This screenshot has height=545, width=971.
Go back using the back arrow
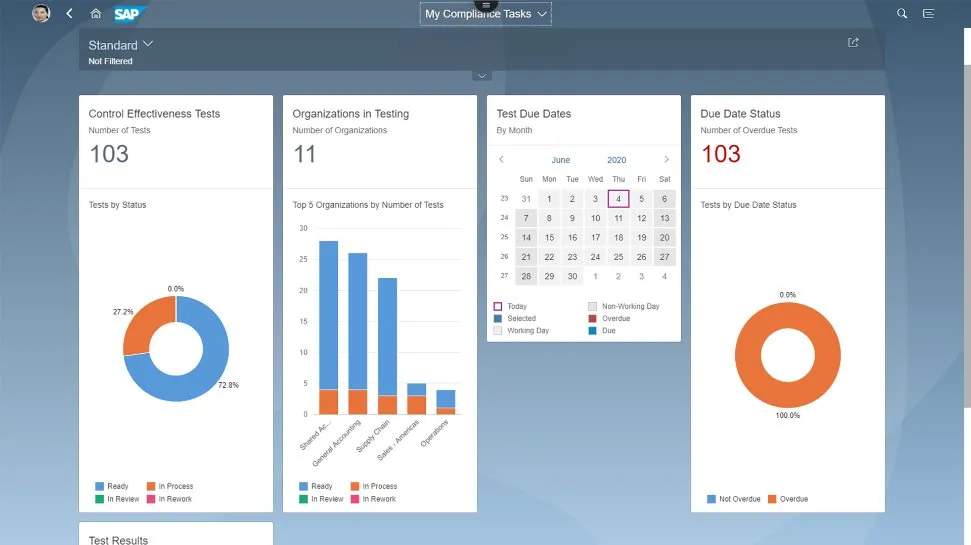69,14
